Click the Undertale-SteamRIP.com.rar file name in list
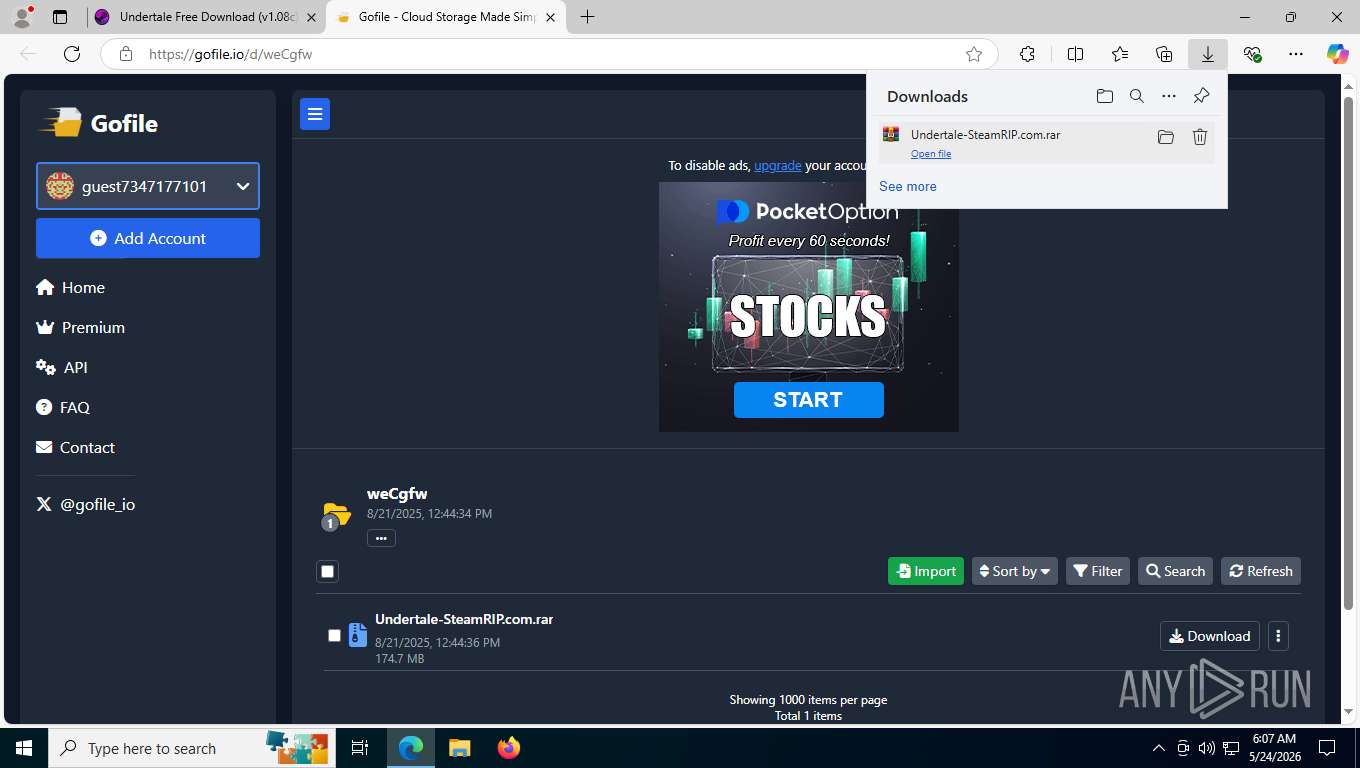This screenshot has height=768, width=1360. coord(464,619)
